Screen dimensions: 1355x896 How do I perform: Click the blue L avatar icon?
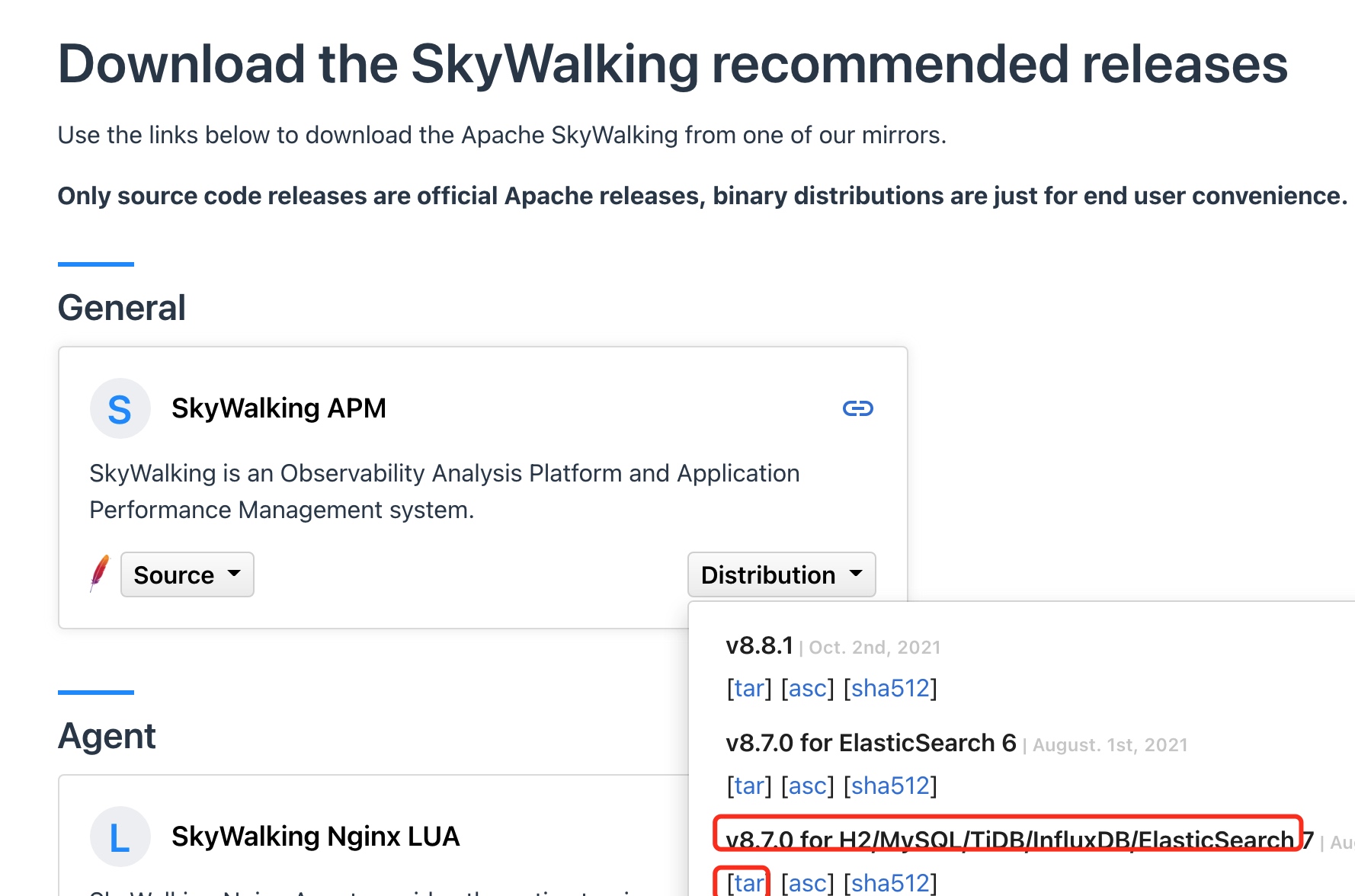click(120, 837)
